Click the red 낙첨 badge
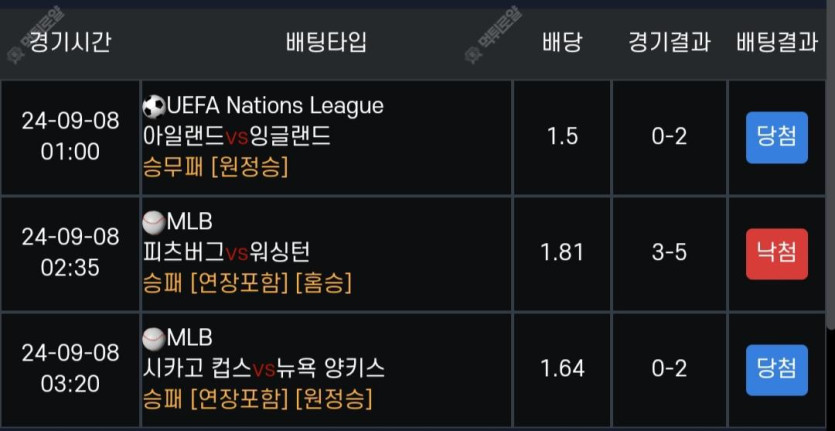835x431 pixels. (776, 254)
